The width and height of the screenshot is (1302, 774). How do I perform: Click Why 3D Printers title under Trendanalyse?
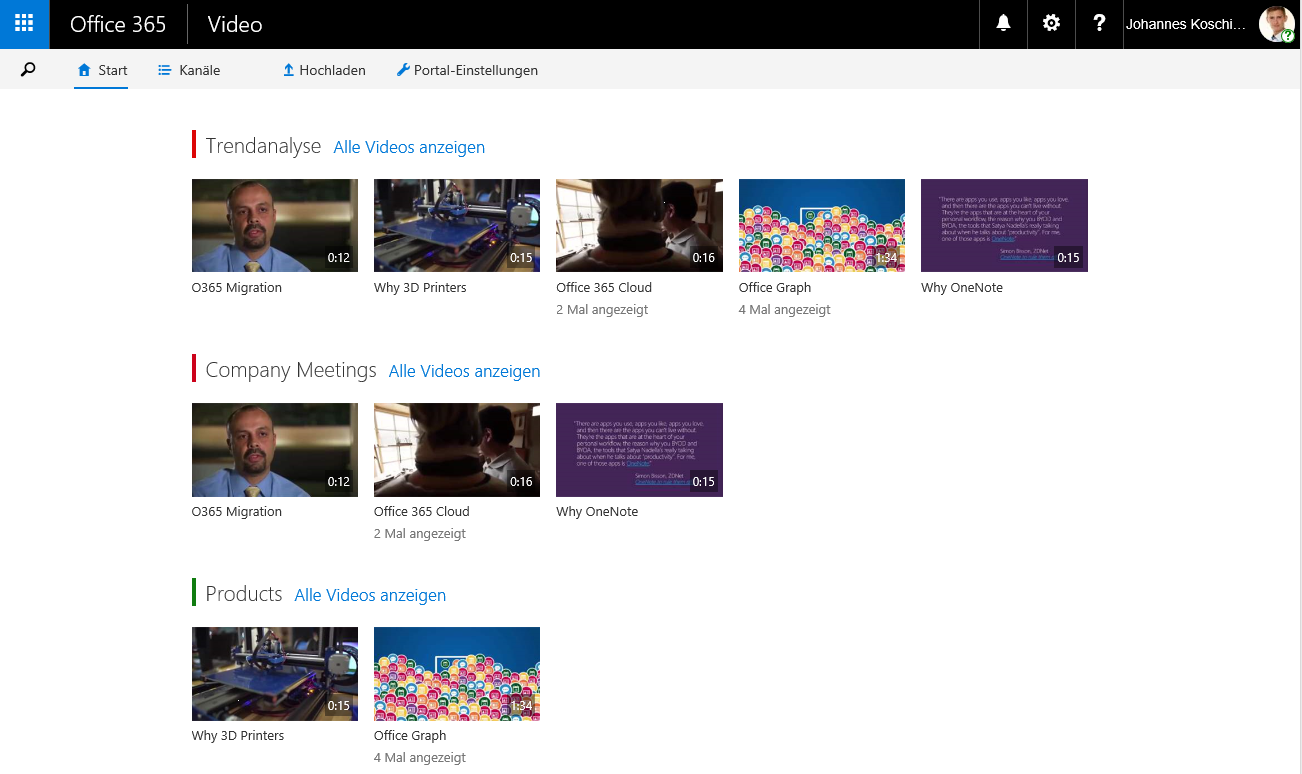[420, 288]
